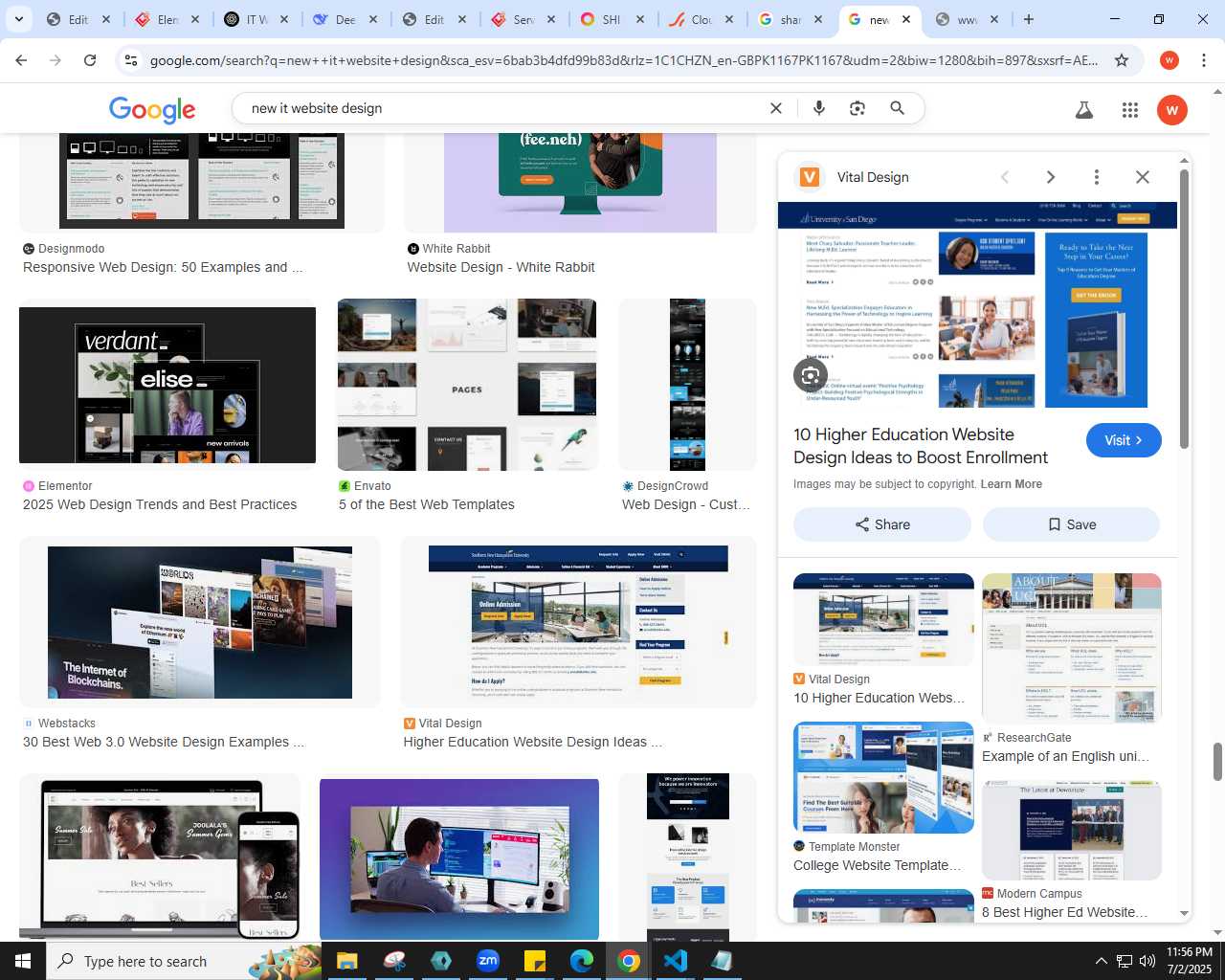Viewport: 1225px width, 980px height.
Task: Click the preview panel vertical scrollbar
Action: click(x=1184, y=309)
